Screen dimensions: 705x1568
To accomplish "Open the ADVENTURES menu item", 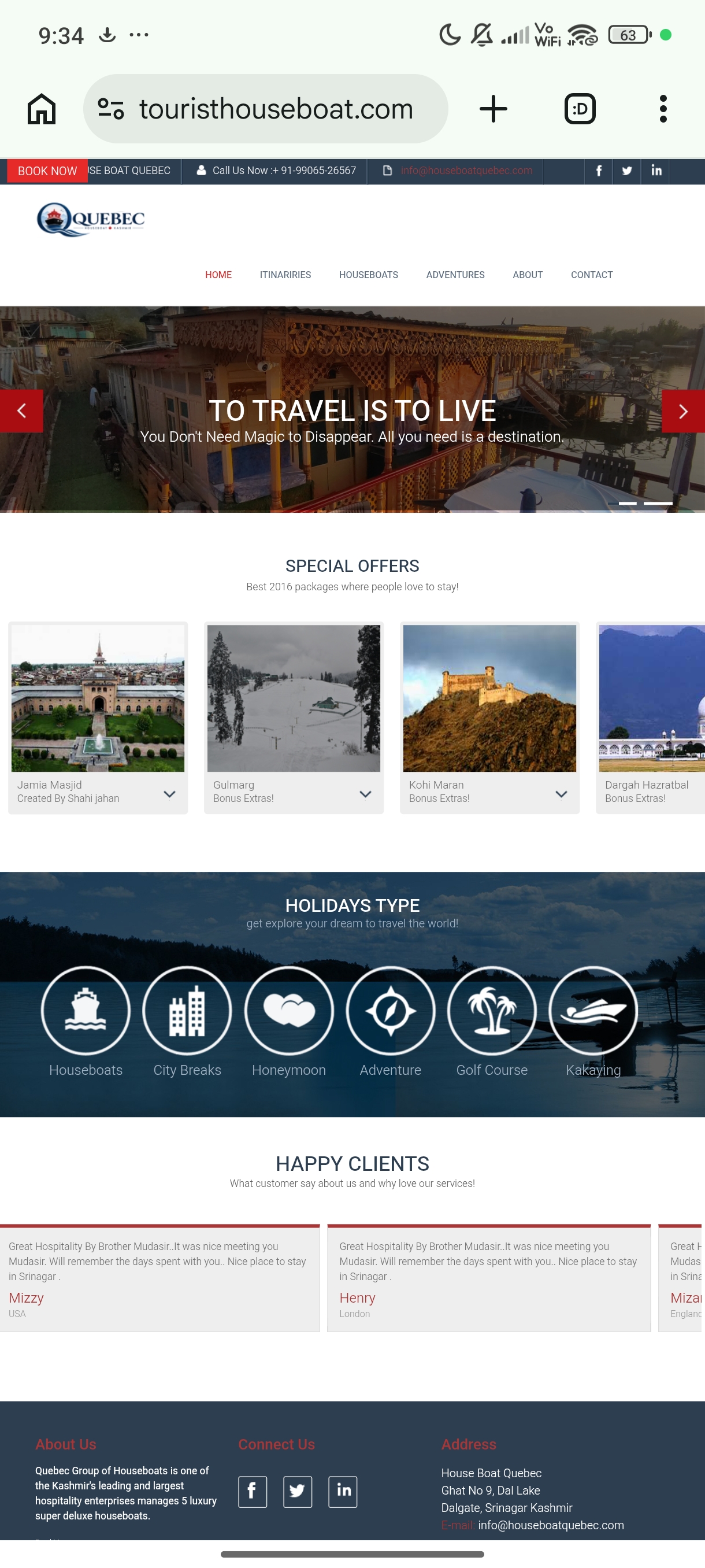I will pyautogui.click(x=455, y=275).
